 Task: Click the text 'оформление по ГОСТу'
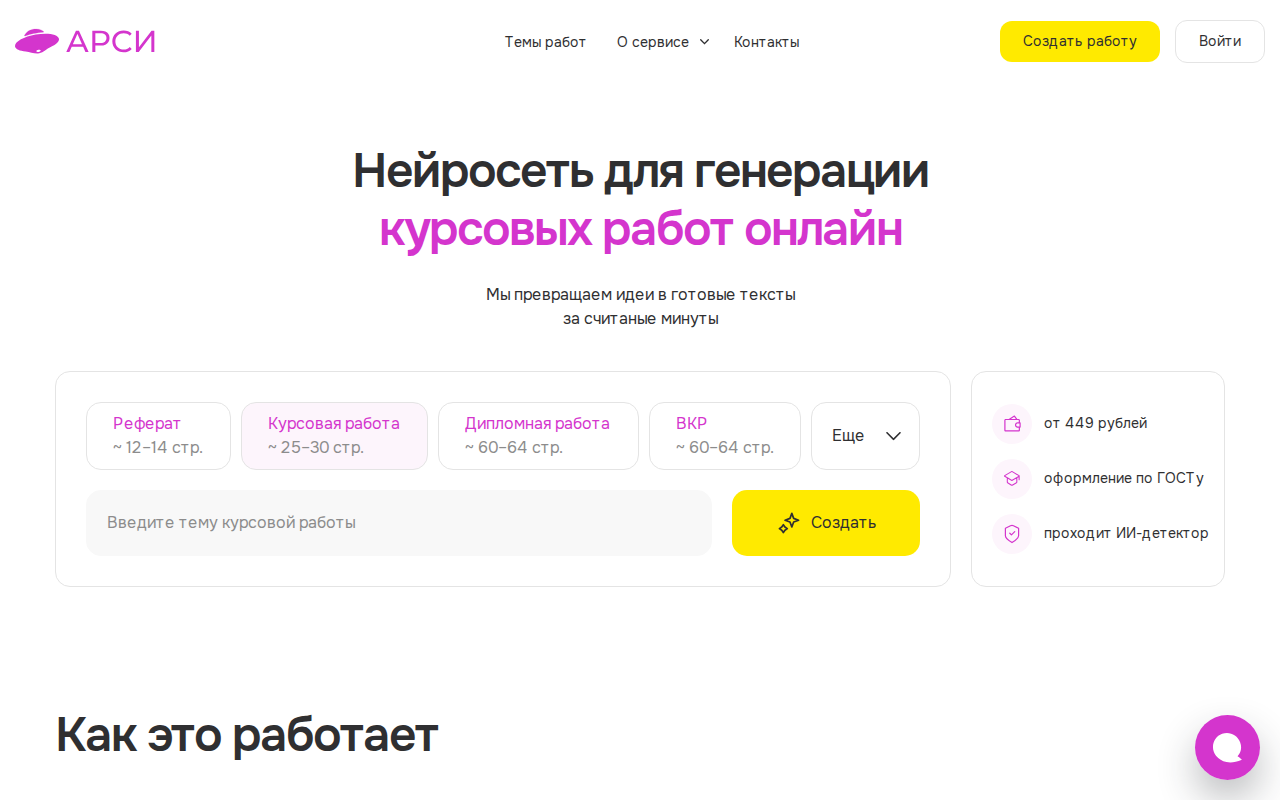1124,478
